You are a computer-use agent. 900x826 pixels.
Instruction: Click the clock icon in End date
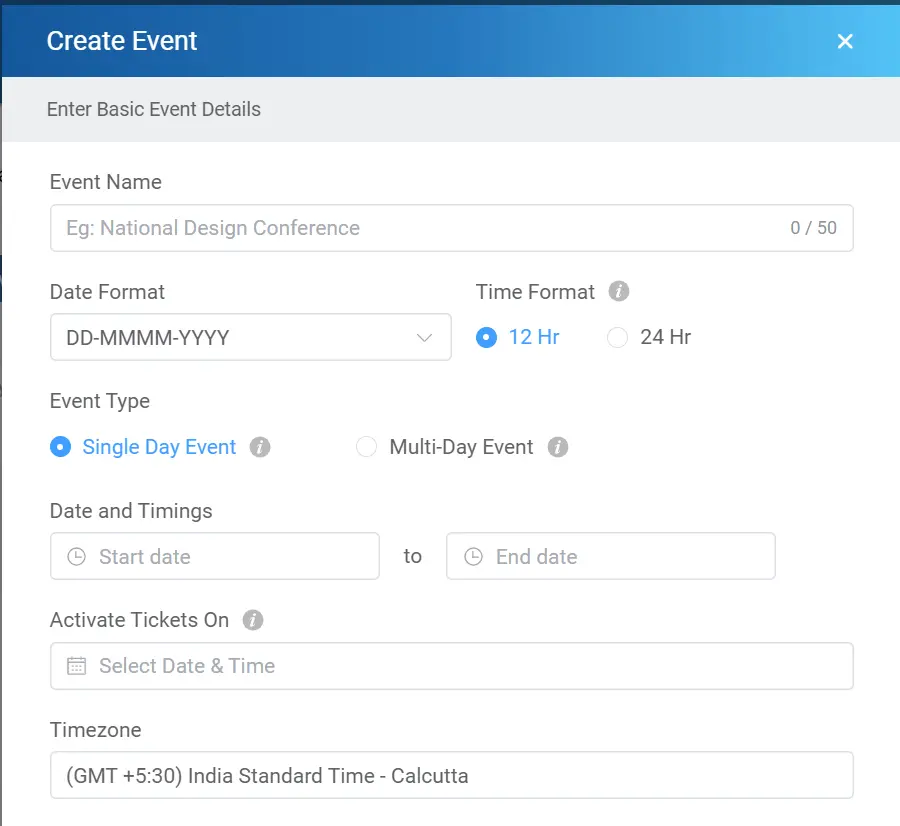(473, 556)
